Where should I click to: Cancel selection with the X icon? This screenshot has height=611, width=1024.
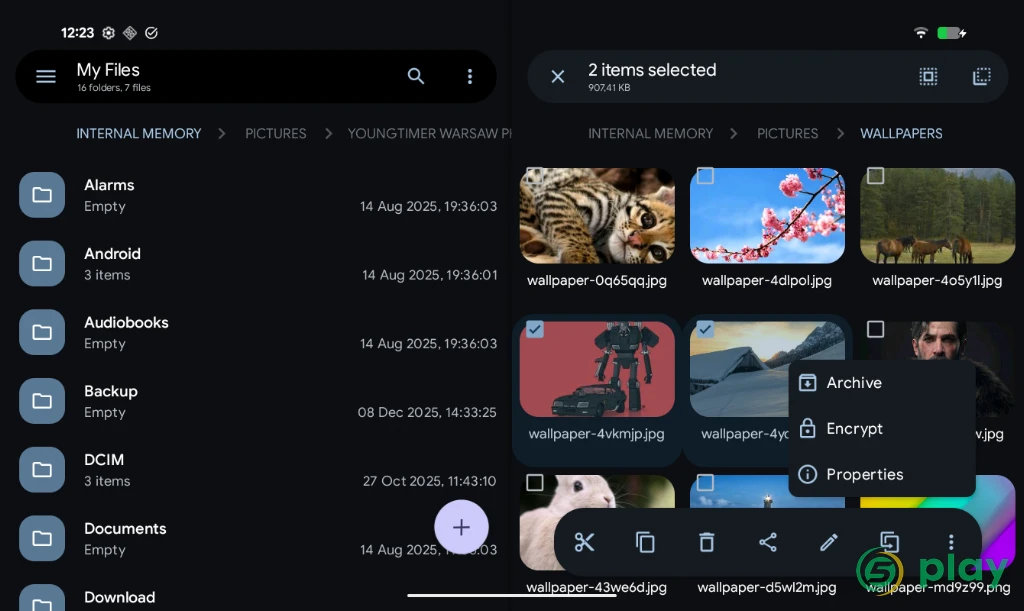pyautogui.click(x=558, y=76)
